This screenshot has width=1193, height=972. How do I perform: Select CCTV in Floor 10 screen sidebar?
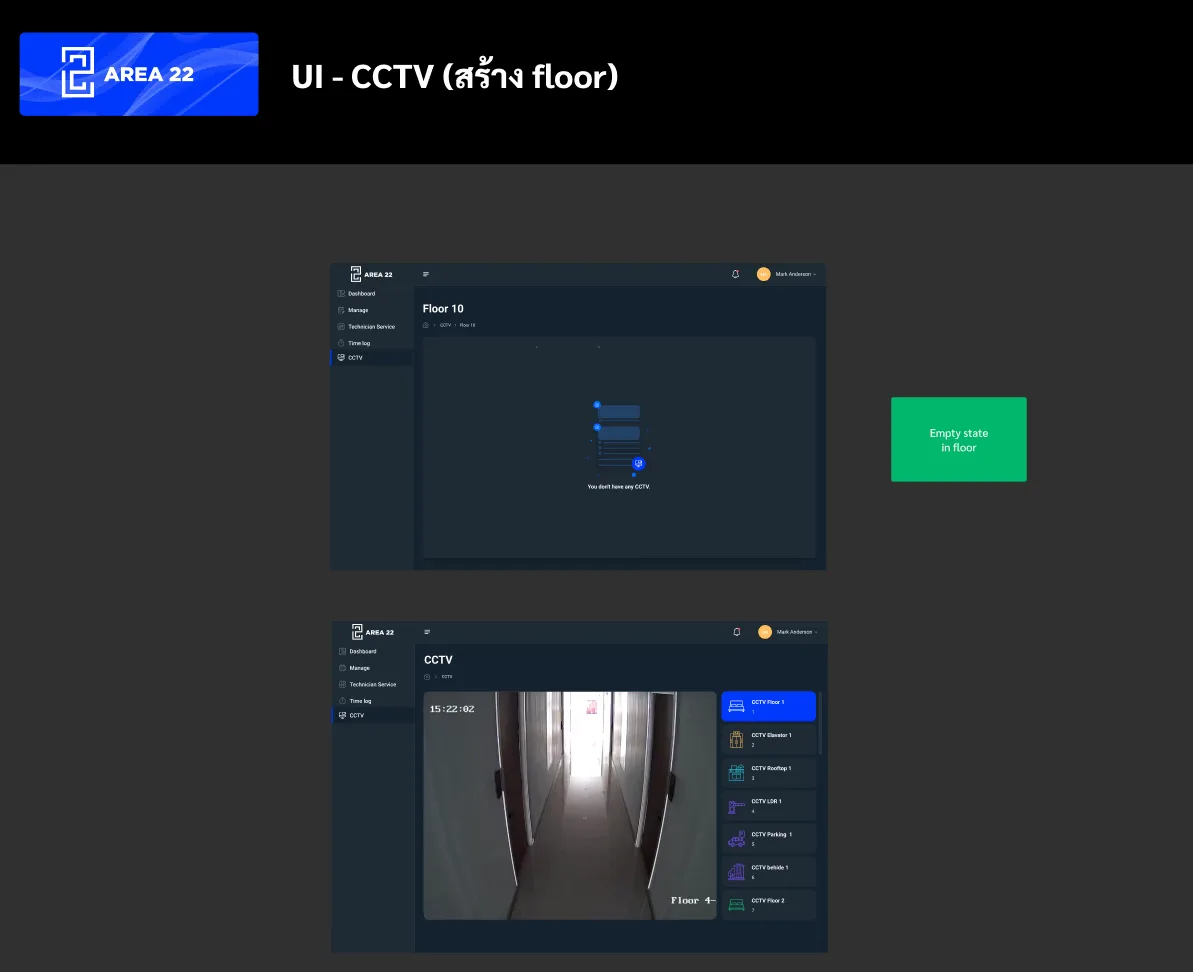372,357
